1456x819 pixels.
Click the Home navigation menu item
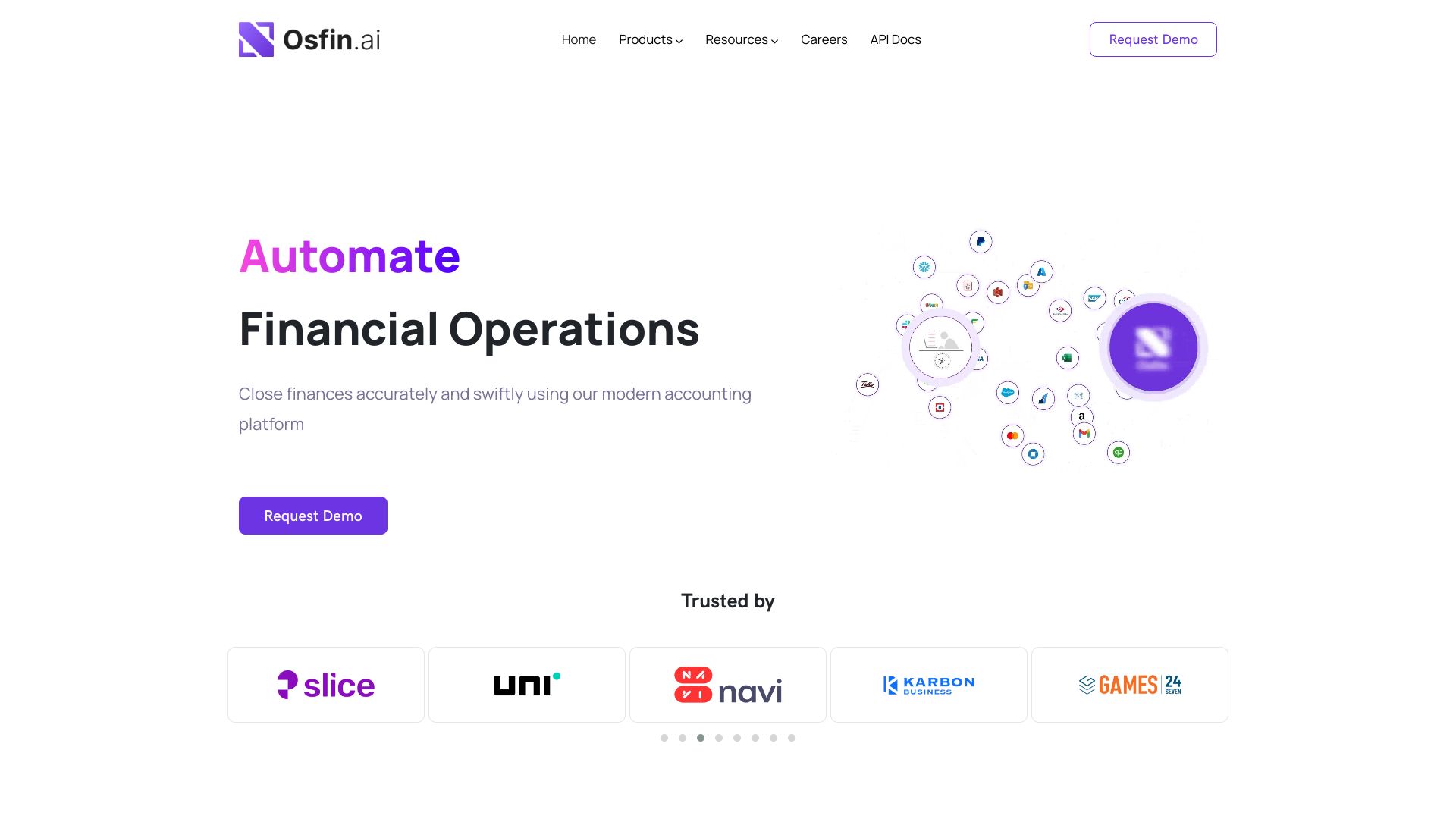point(578,39)
